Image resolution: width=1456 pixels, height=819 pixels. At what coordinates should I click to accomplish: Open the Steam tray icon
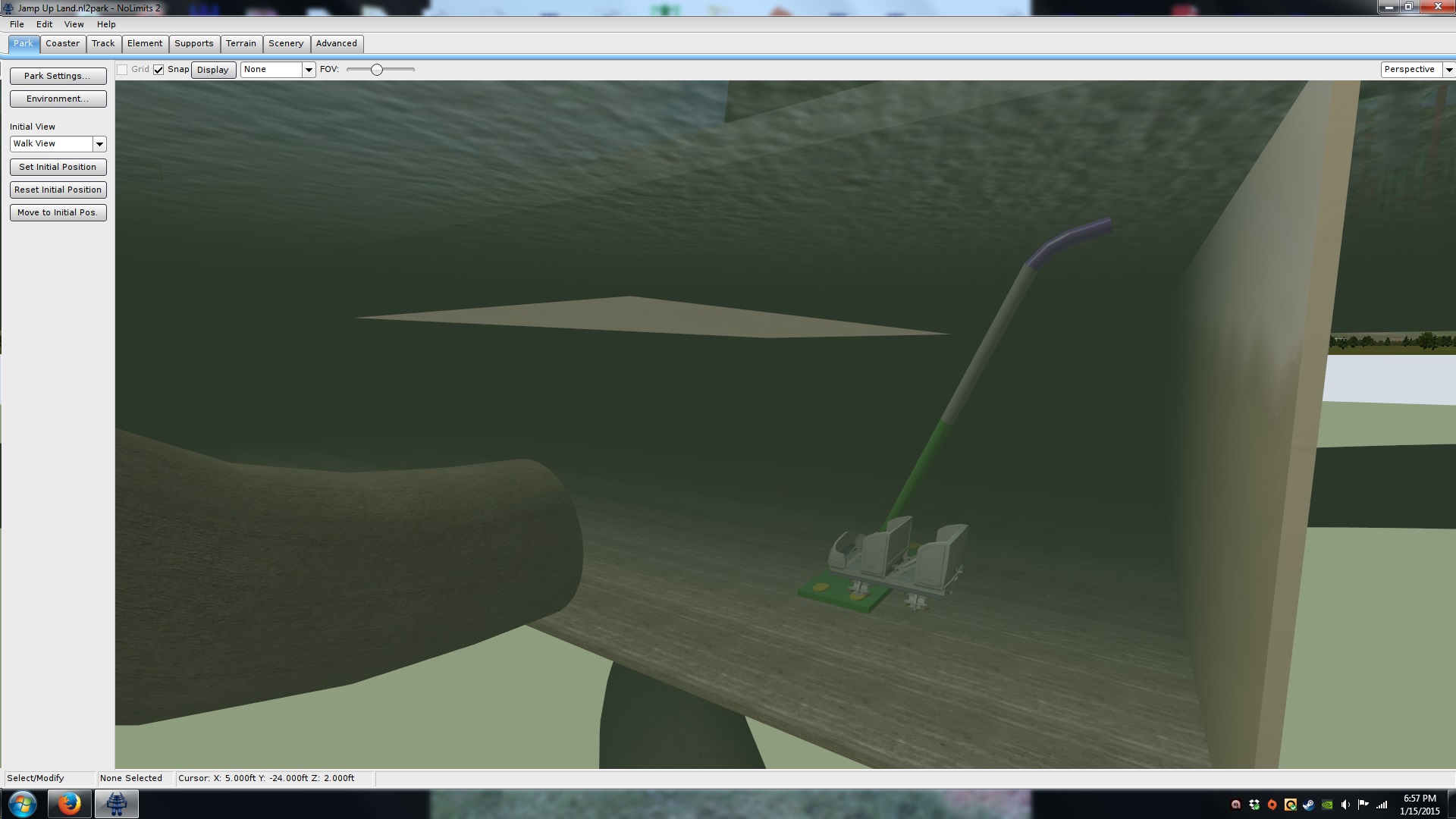(1309, 805)
